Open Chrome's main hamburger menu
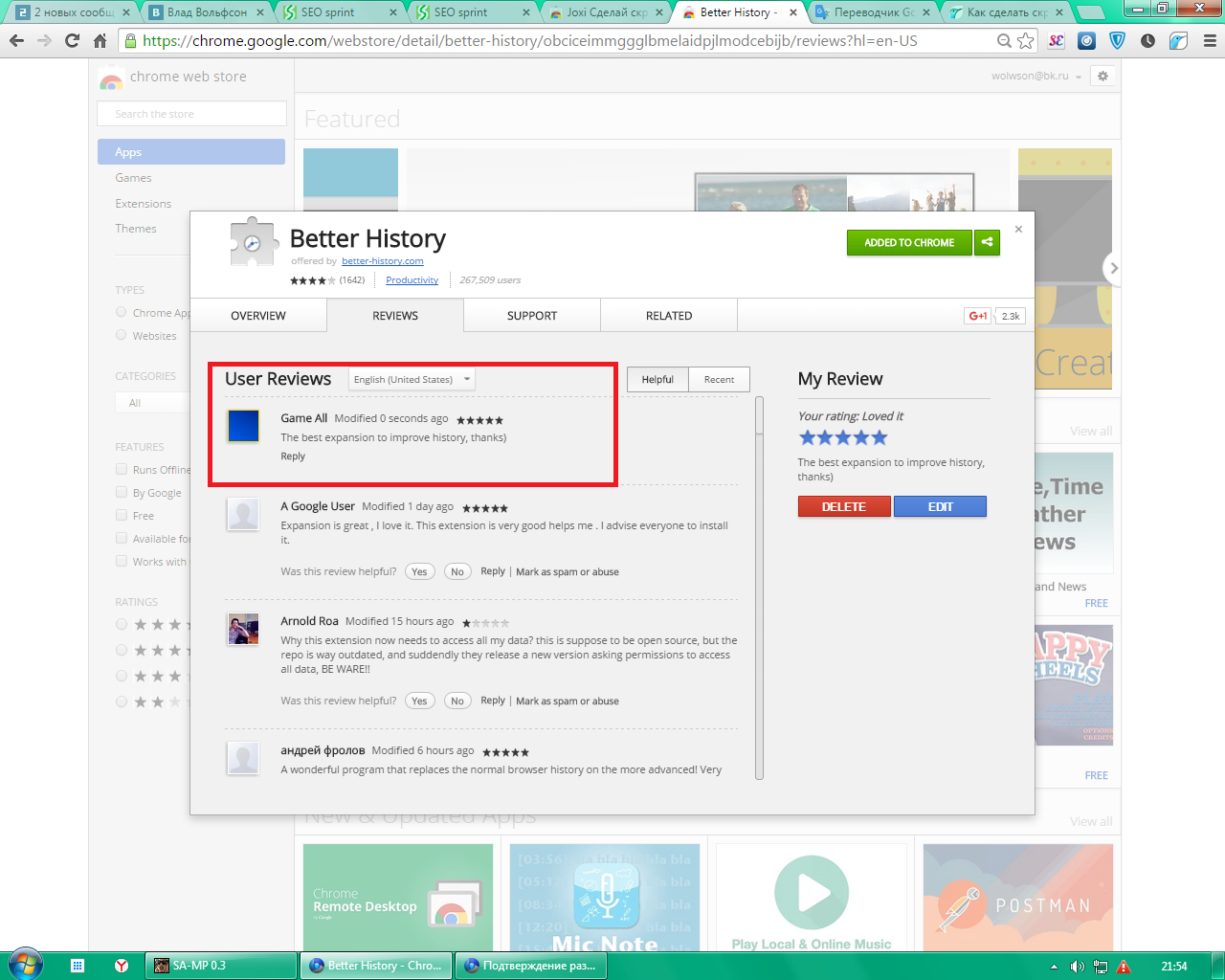This screenshot has height=980, width=1225. click(1209, 41)
